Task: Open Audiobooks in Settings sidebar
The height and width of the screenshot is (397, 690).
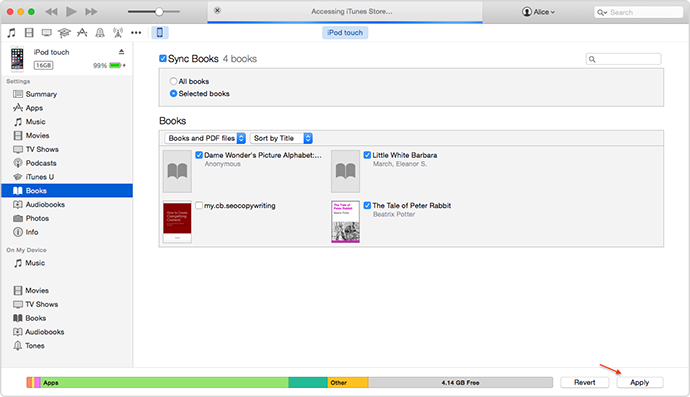Action: coord(66,205)
